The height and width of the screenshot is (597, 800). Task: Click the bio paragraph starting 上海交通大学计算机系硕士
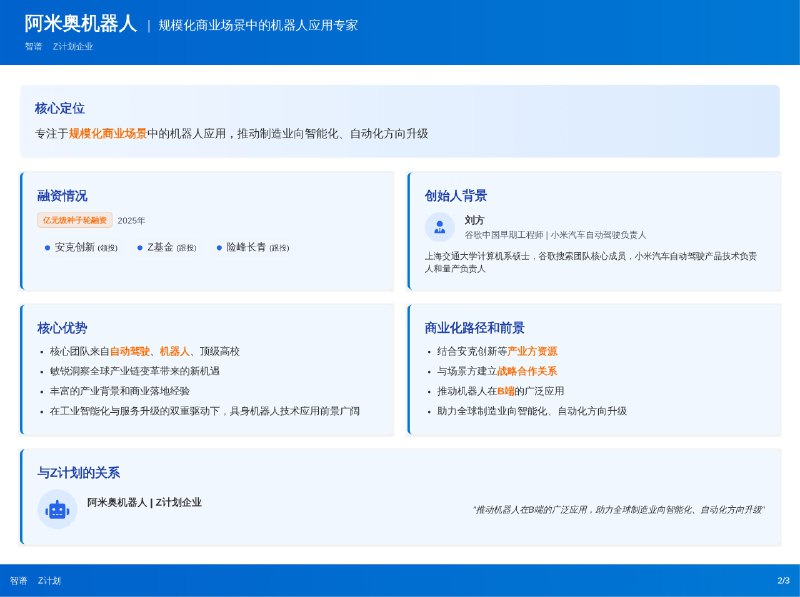click(x=591, y=262)
